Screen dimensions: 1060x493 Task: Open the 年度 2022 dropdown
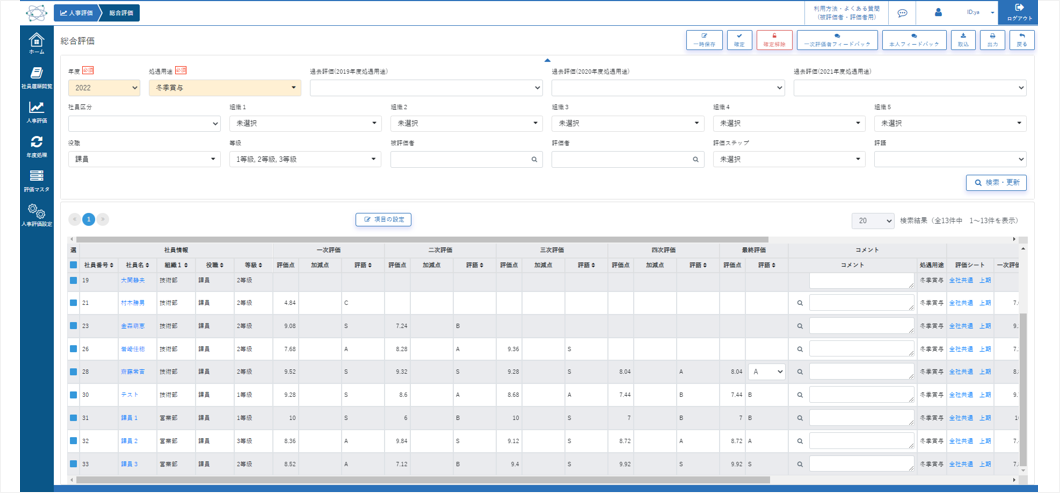click(x=104, y=88)
